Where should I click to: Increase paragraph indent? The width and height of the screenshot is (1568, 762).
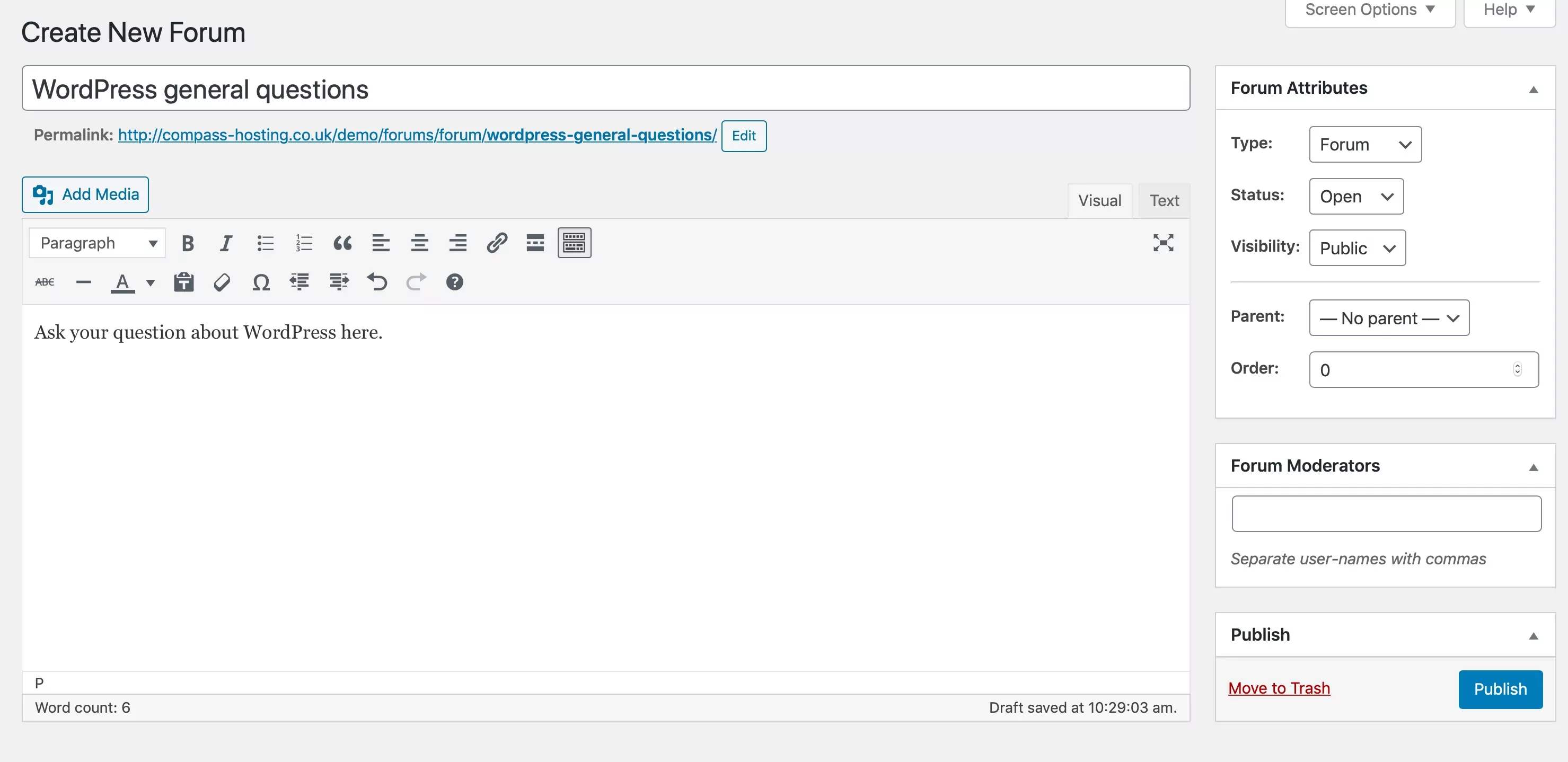(x=338, y=282)
